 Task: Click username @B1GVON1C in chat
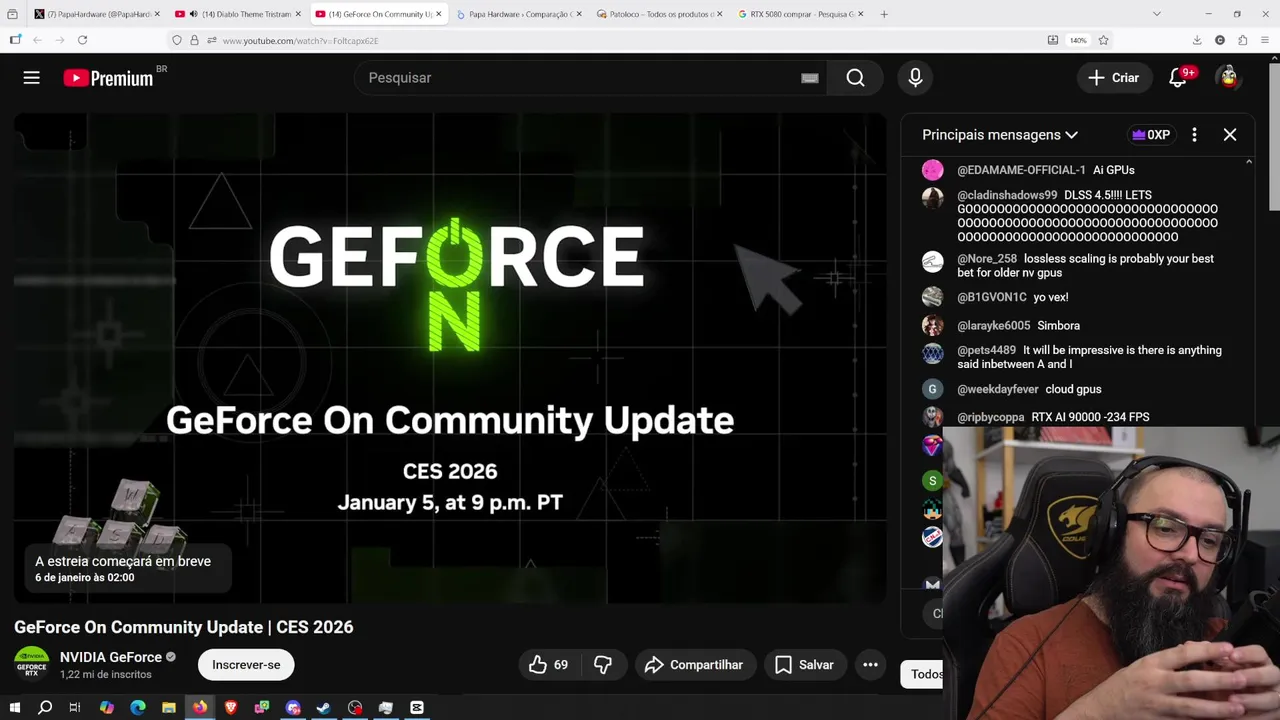(x=992, y=297)
